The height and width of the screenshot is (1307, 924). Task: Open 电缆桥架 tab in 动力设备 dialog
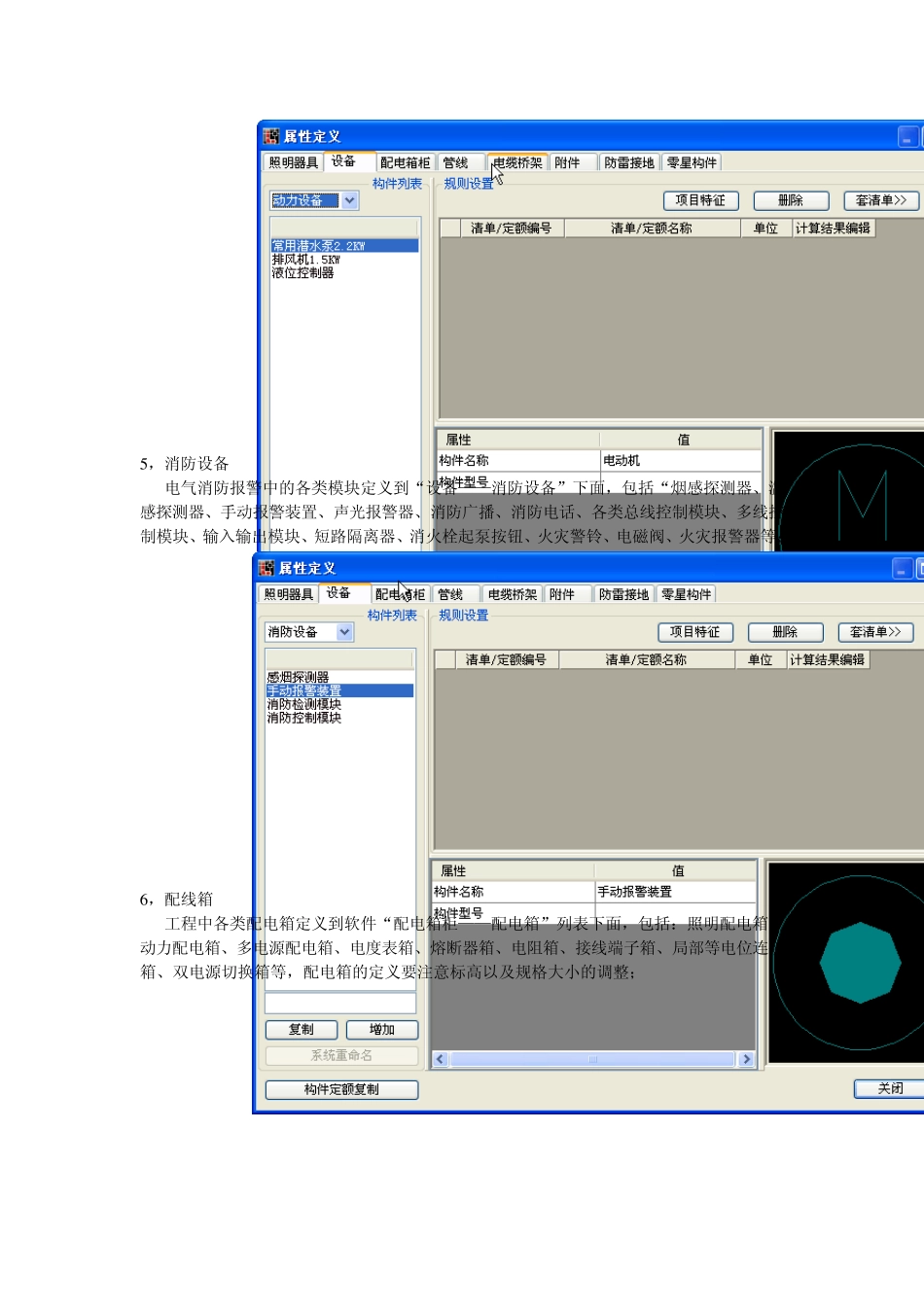click(x=517, y=163)
